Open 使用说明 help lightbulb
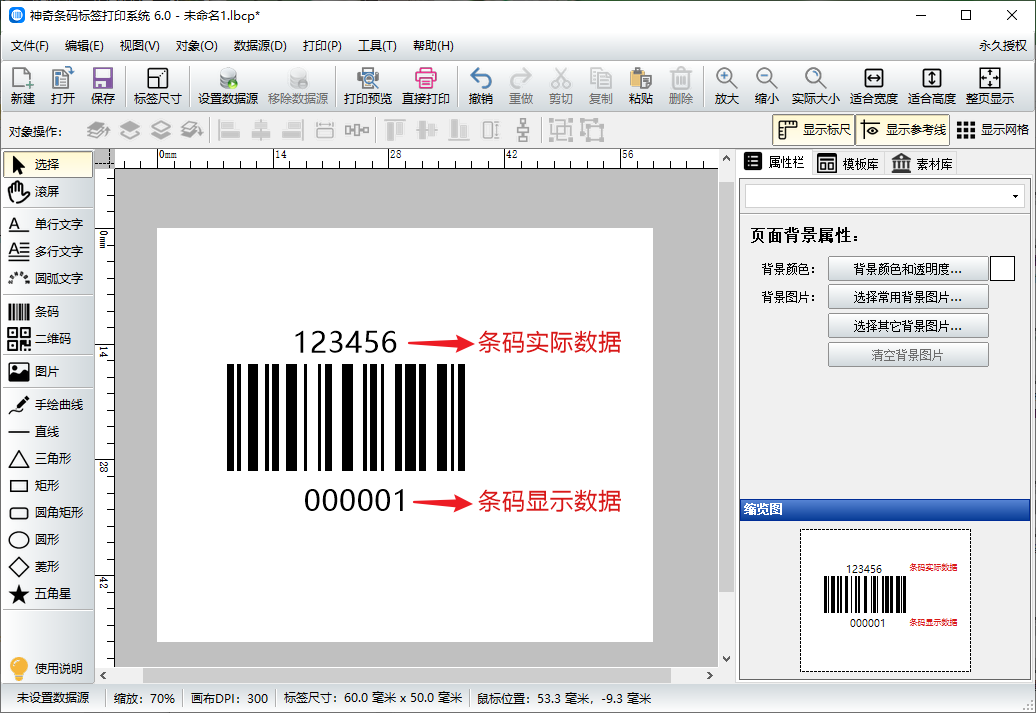This screenshot has width=1036, height=713. [46, 669]
